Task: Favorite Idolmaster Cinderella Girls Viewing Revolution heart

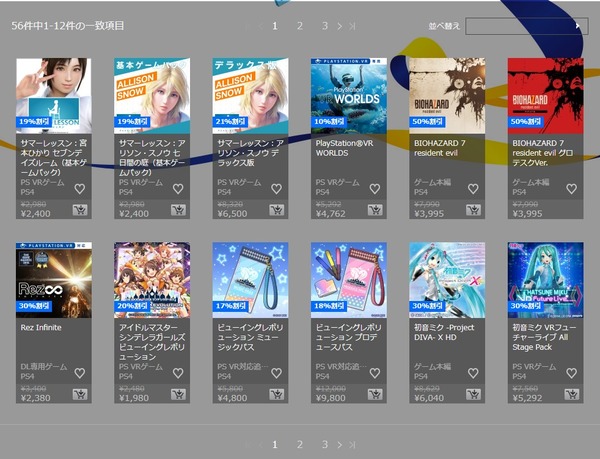Action: point(178,373)
